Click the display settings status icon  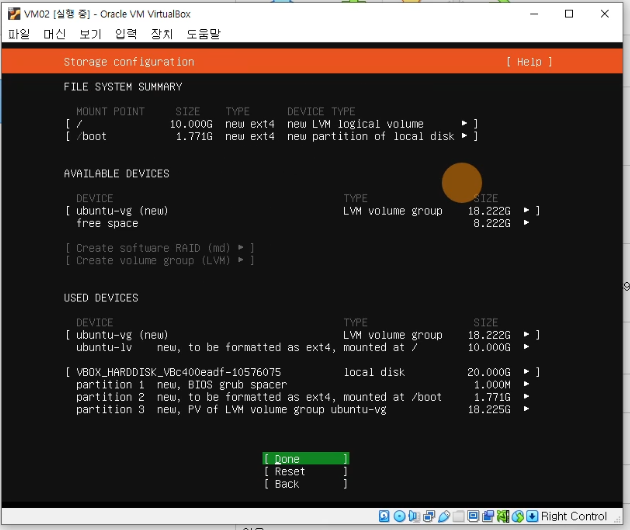point(473,516)
